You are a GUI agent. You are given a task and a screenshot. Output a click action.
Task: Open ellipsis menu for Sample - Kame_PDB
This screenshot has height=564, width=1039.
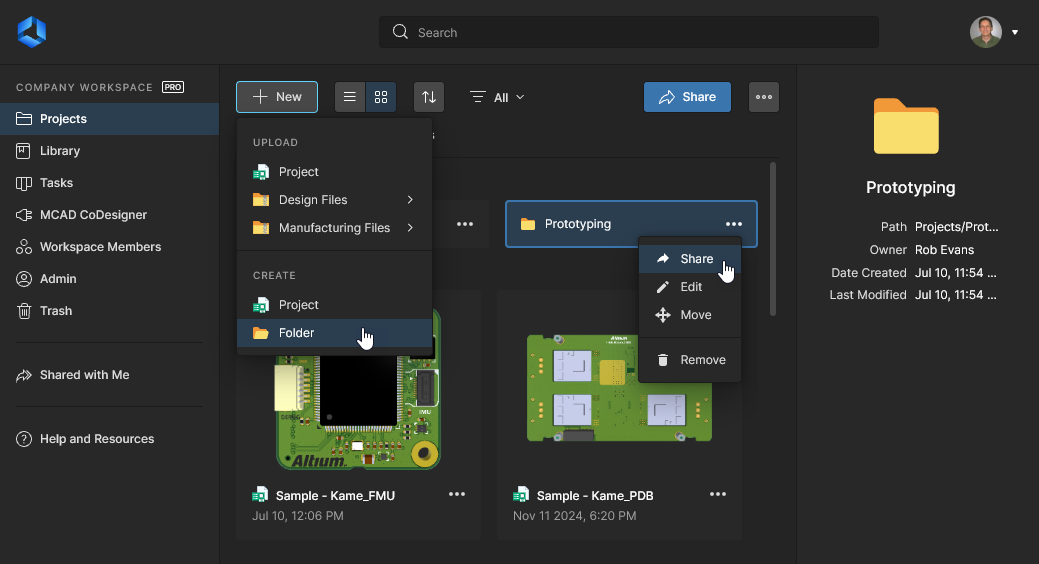point(718,494)
